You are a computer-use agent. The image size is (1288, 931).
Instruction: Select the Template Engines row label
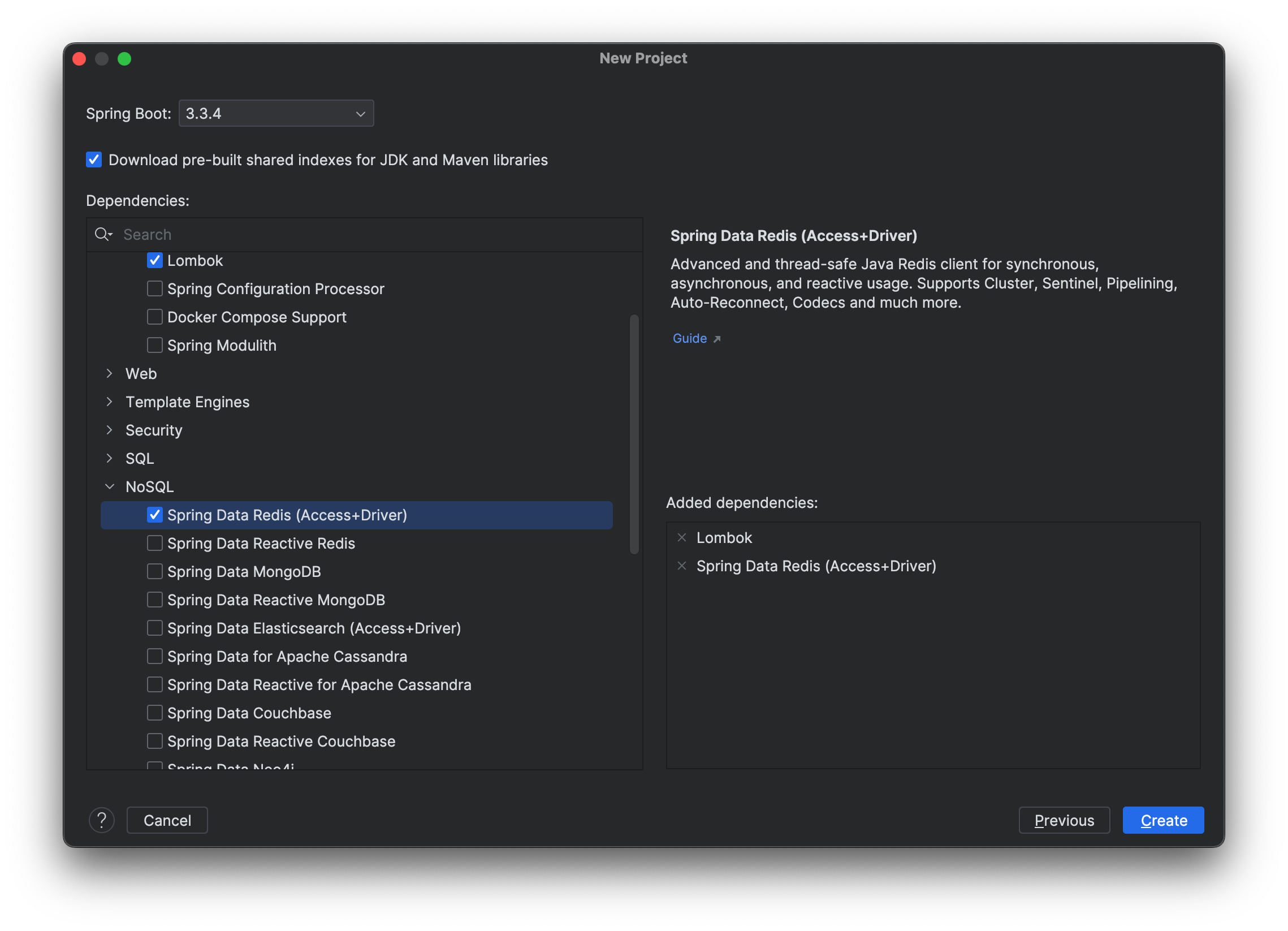187,402
